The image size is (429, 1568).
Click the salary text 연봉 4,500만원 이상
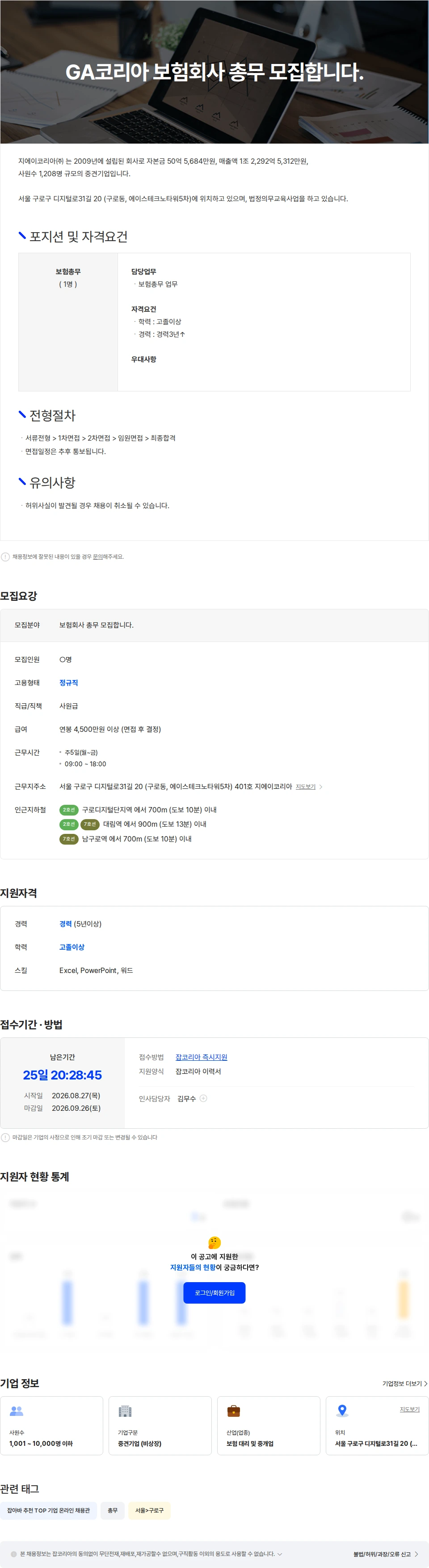click(x=110, y=729)
